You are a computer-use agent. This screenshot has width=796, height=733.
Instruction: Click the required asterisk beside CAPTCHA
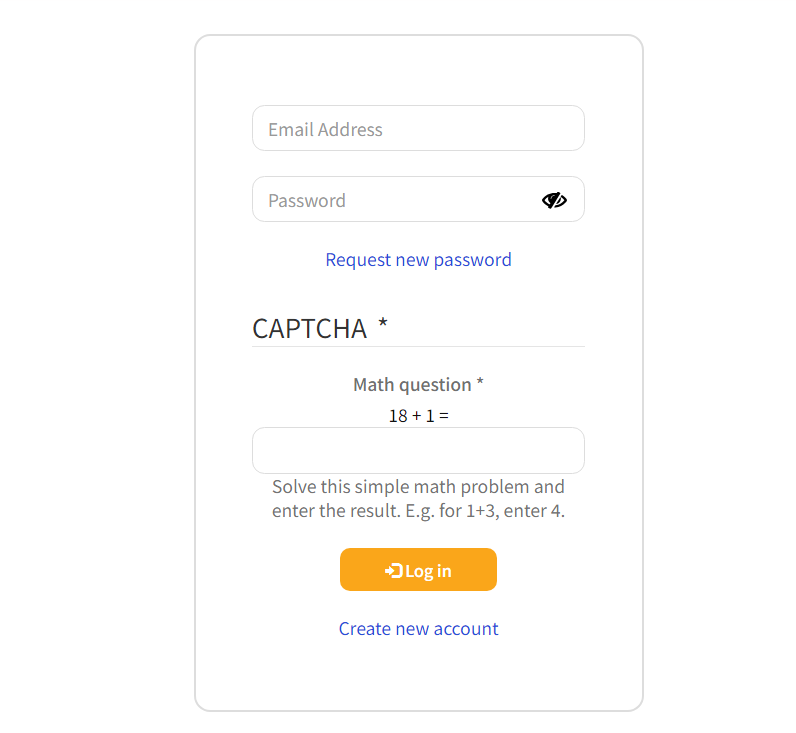click(x=383, y=326)
